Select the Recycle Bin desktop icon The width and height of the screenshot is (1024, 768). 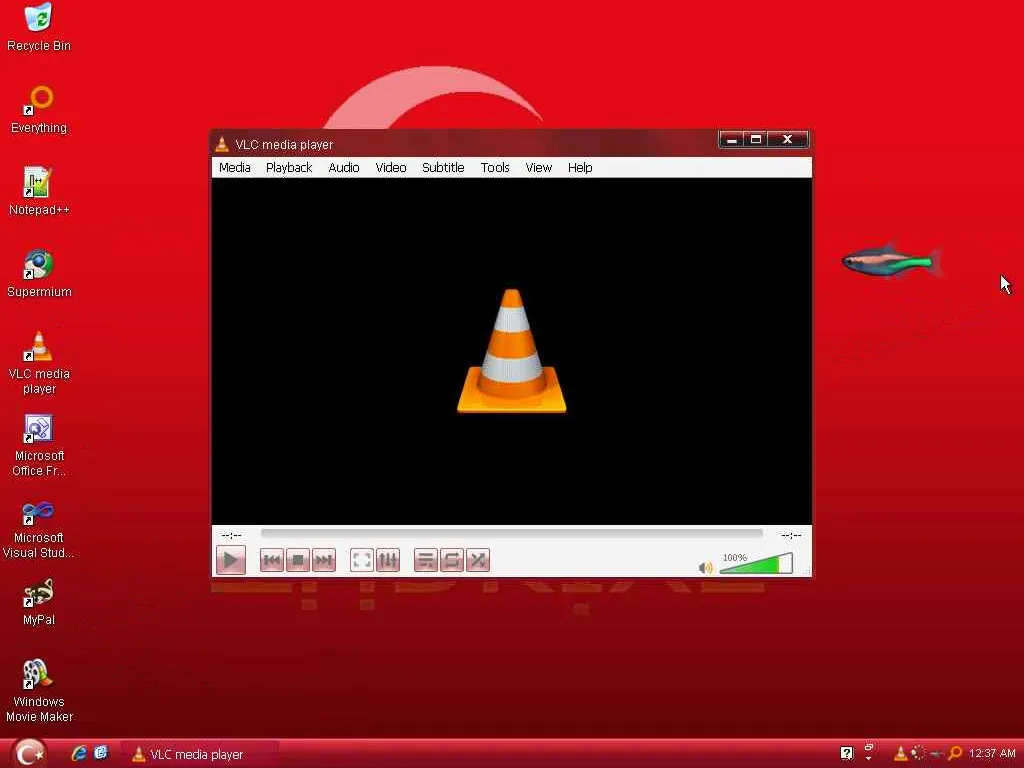click(x=39, y=27)
